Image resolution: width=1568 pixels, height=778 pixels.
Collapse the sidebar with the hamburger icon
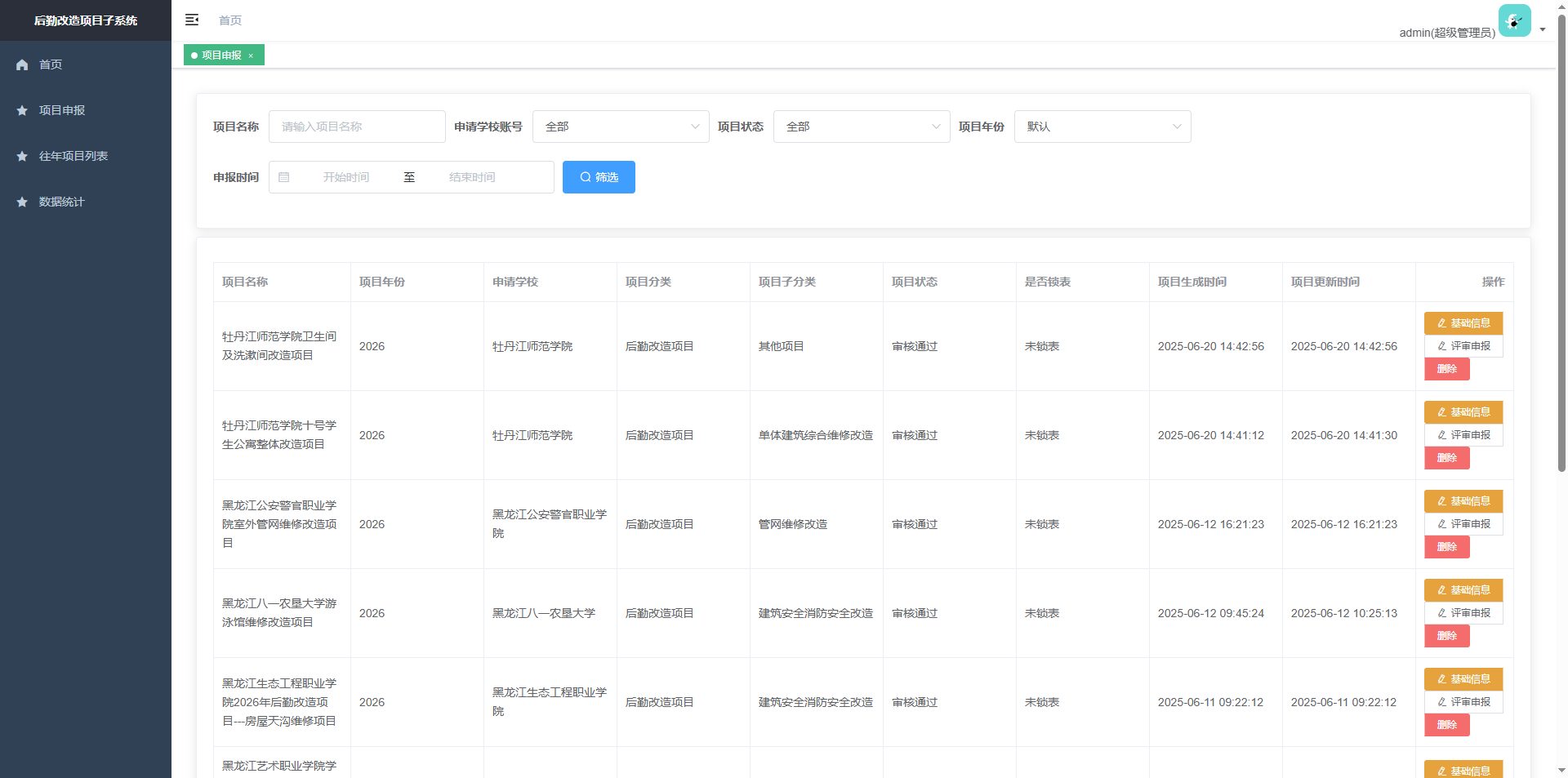192,20
